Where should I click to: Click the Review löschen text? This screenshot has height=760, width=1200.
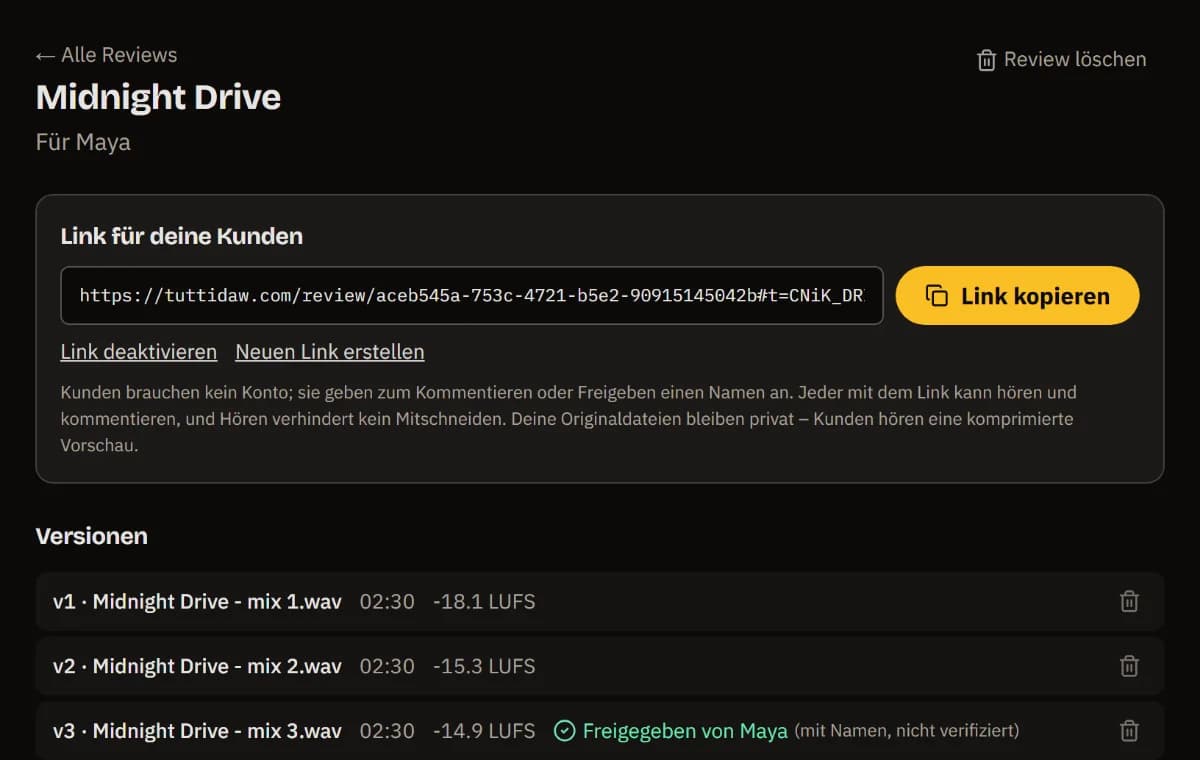point(1075,60)
